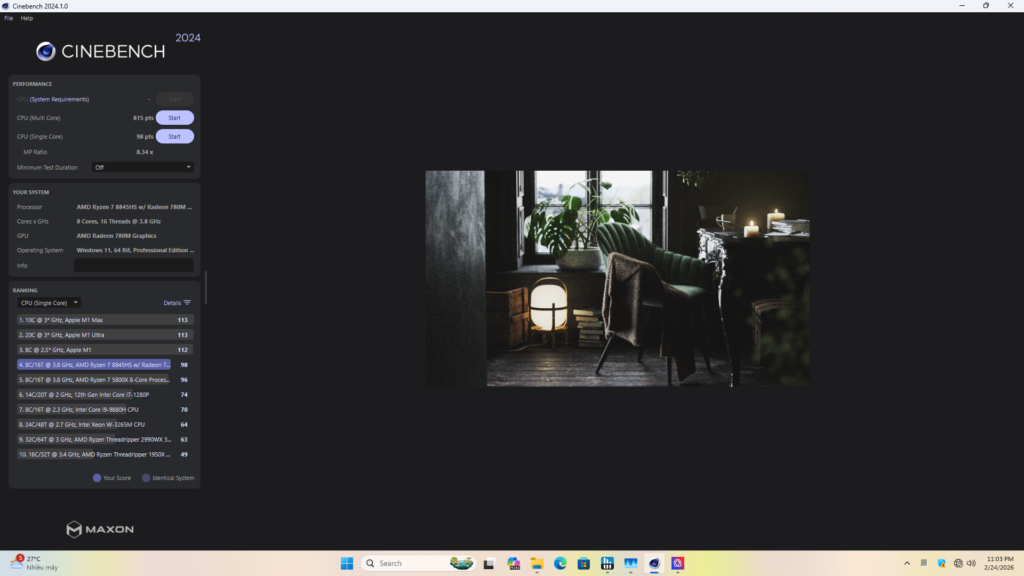Open the Microsoft Store taskbar icon
1024x576 pixels.
coord(584,563)
